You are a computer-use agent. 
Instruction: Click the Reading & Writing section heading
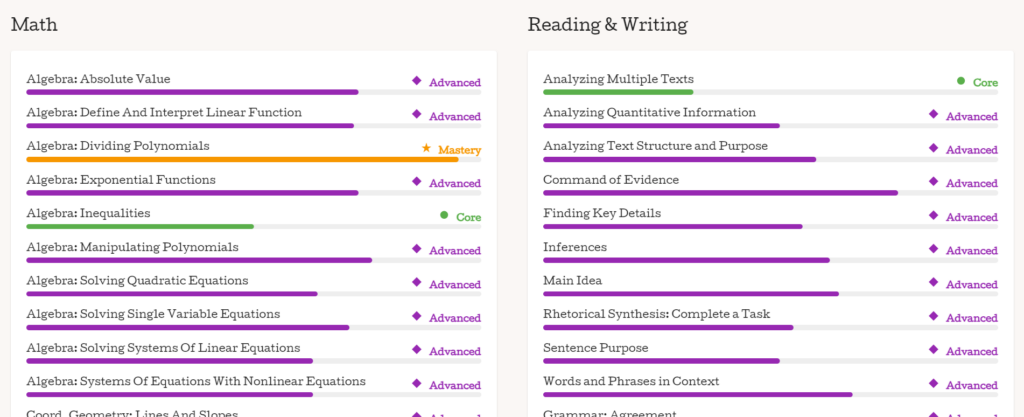[x=607, y=25]
